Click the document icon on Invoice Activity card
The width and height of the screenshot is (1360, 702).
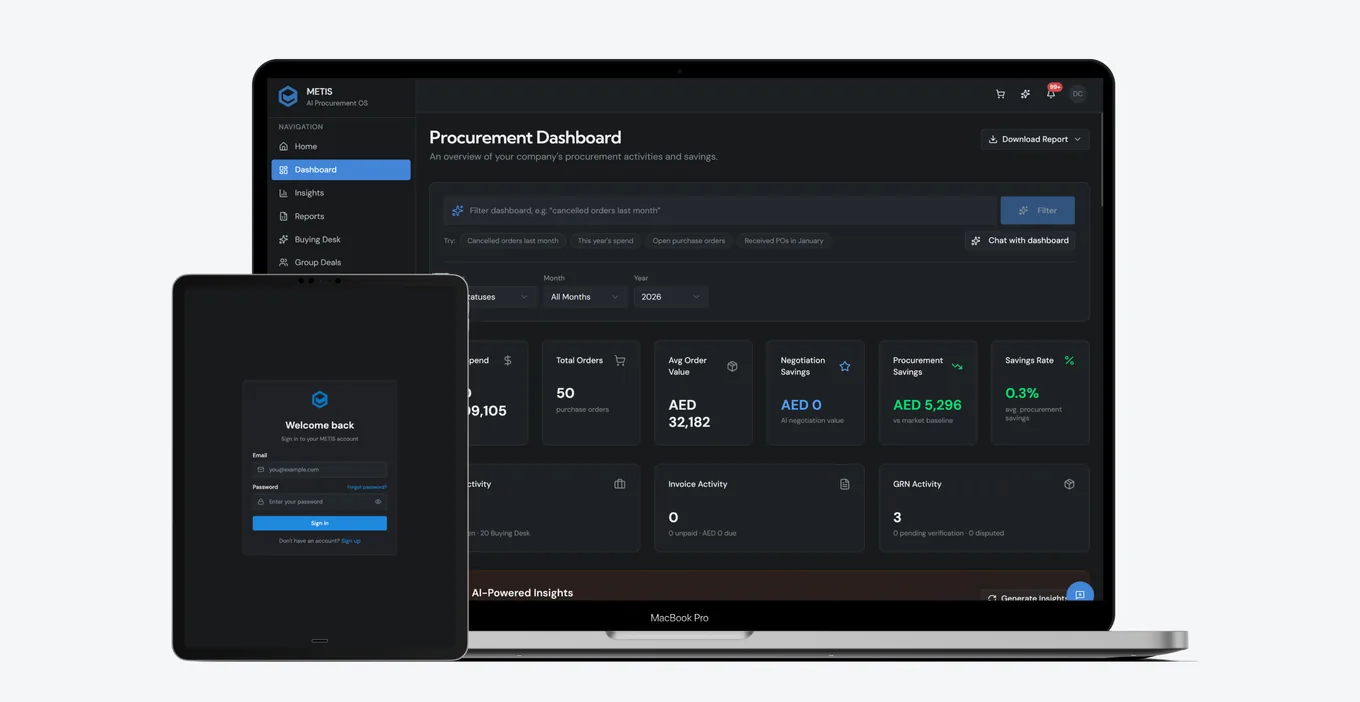844,484
